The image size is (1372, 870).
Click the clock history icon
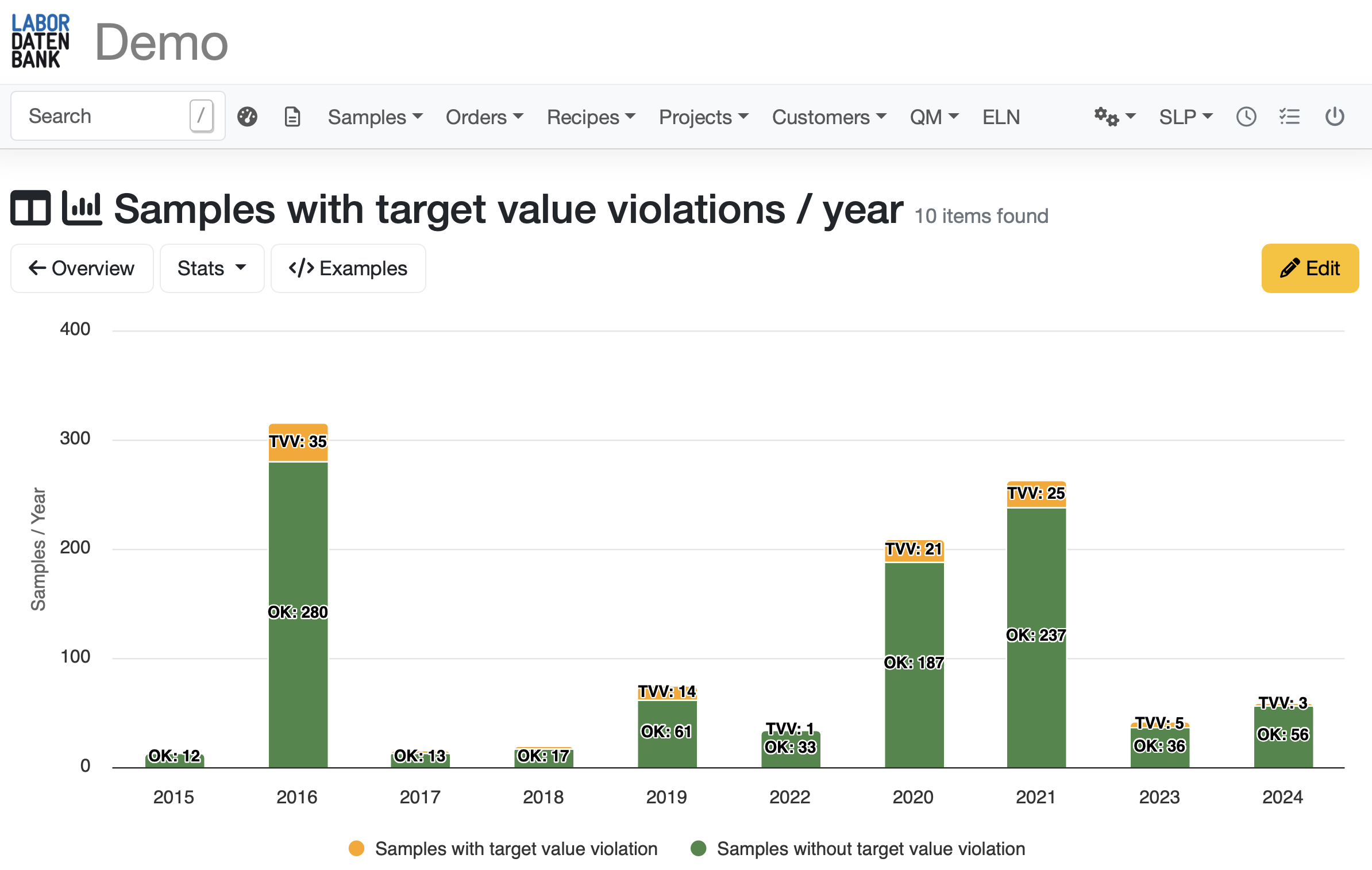tap(1246, 117)
